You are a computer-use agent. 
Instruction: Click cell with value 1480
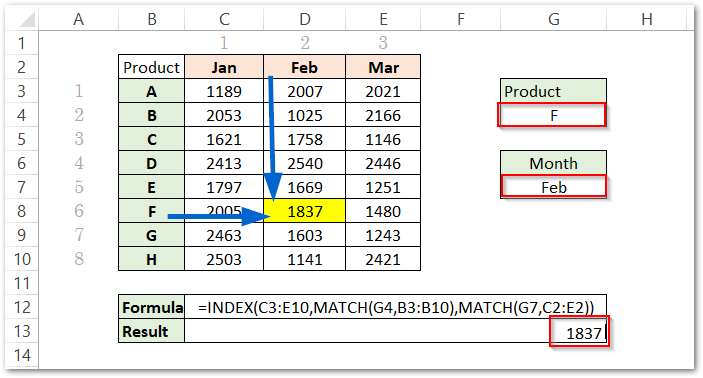[x=383, y=211]
